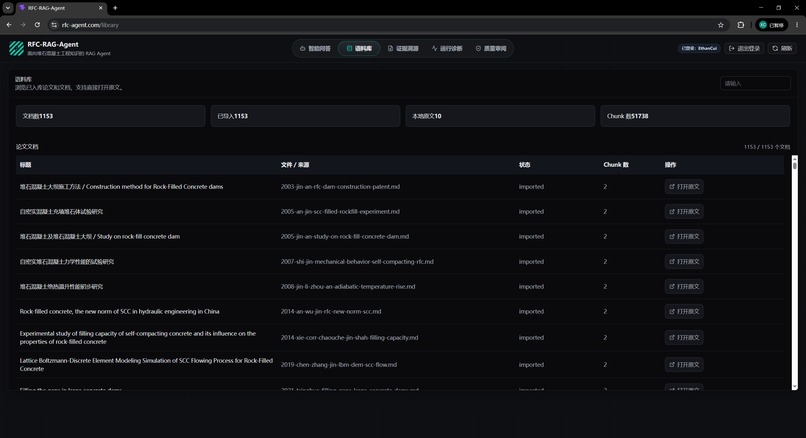This screenshot has width=806, height=438.
Task: Click the browser back arrow
Action: [9, 25]
